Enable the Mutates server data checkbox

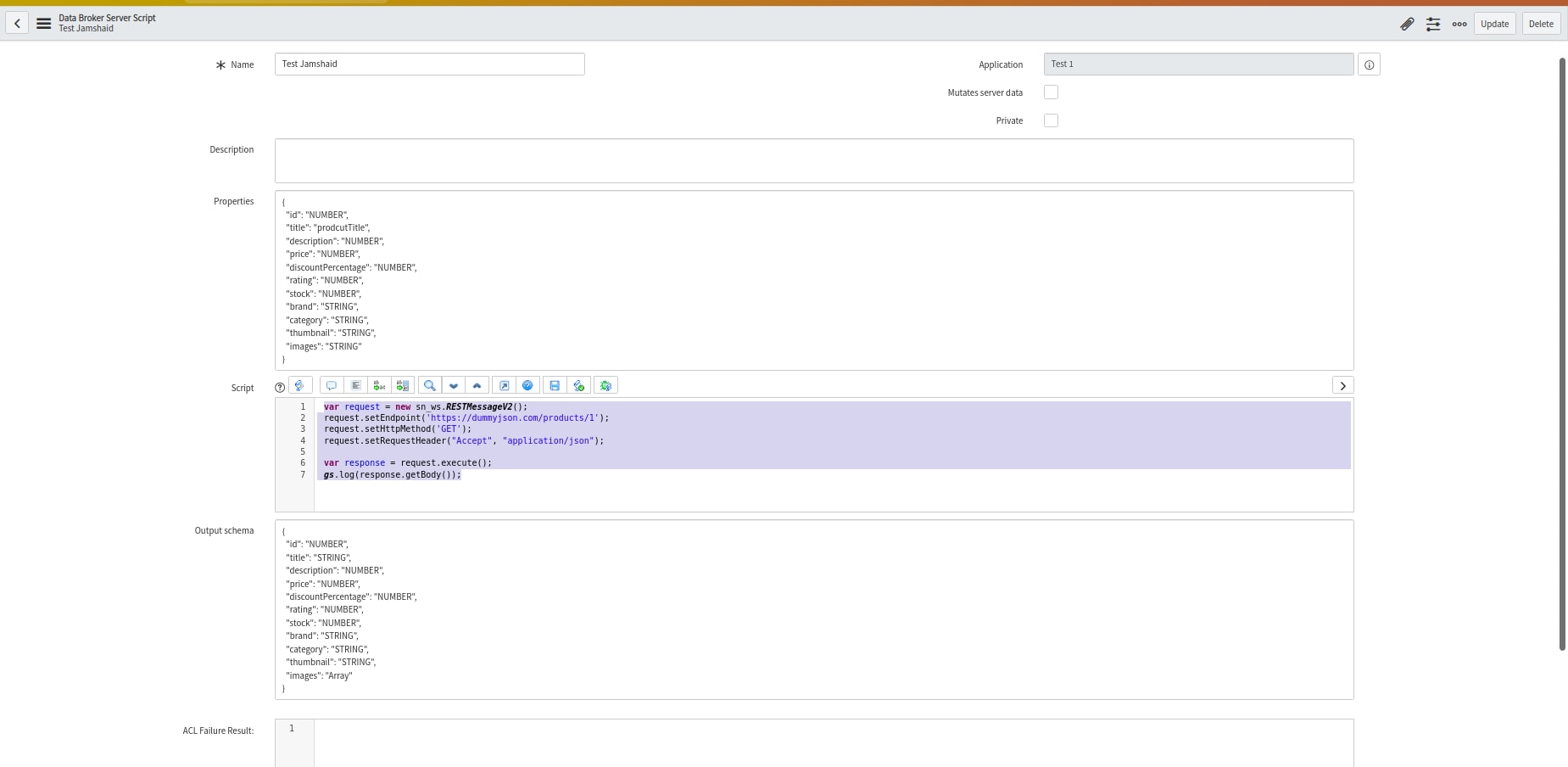1051,92
